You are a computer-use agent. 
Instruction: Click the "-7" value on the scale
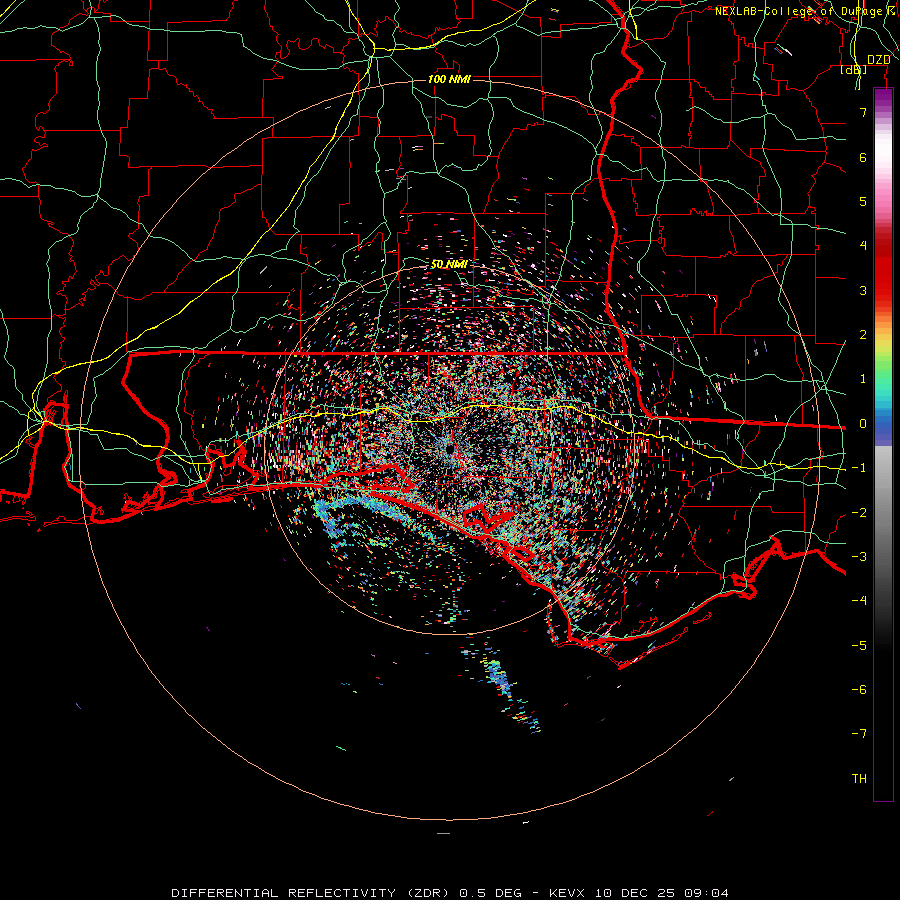pyautogui.click(x=859, y=734)
